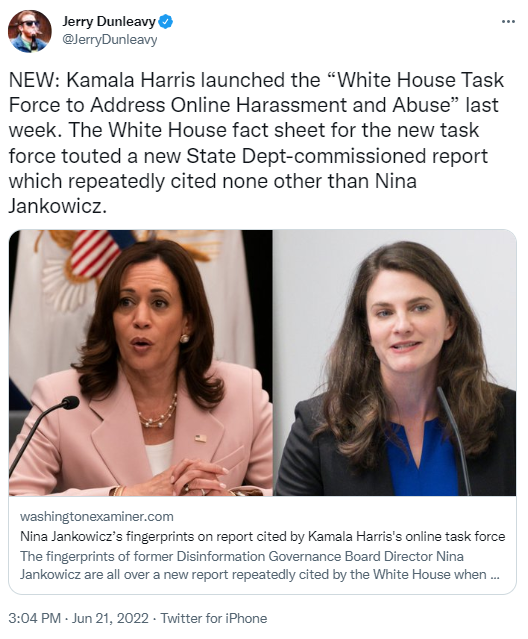Click the quoted task force name in tweet
The image size is (528, 639).
point(257,93)
